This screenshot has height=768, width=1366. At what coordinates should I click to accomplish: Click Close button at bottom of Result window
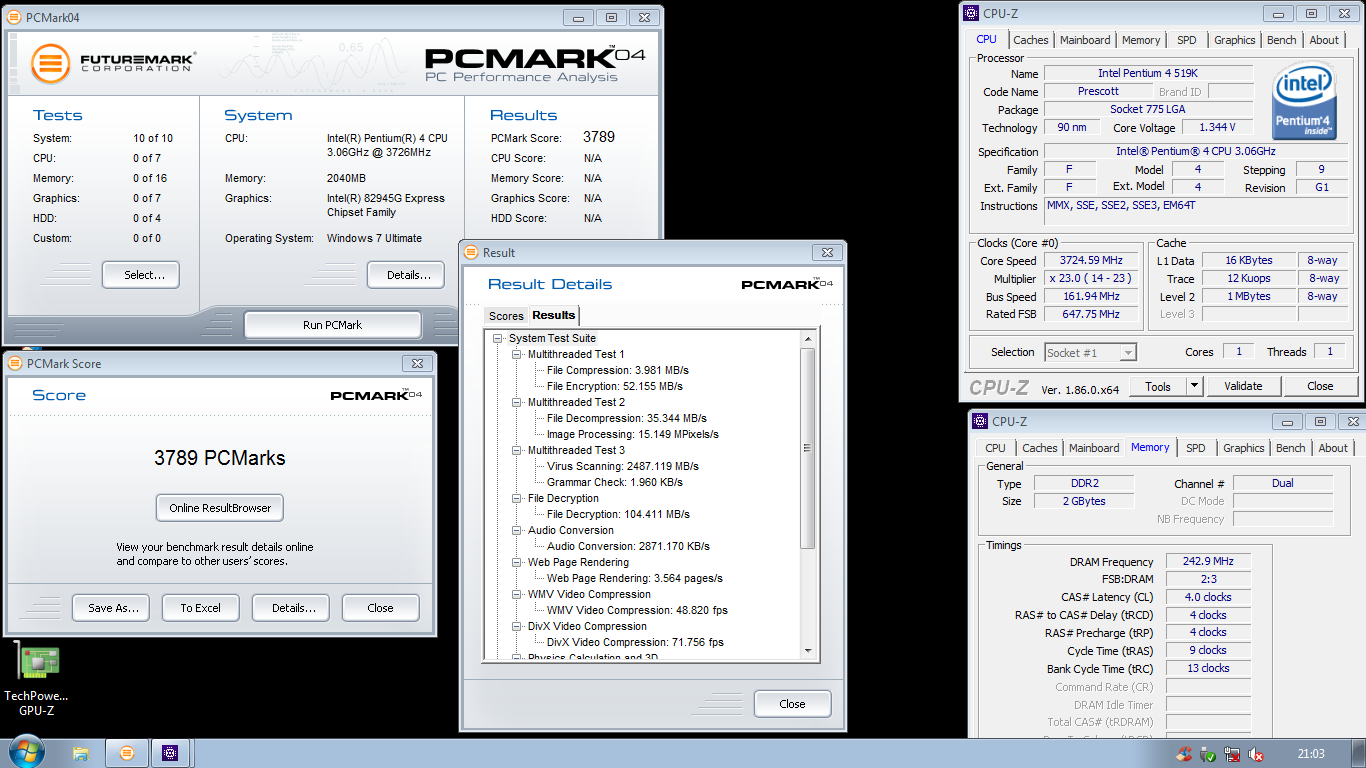pos(792,704)
